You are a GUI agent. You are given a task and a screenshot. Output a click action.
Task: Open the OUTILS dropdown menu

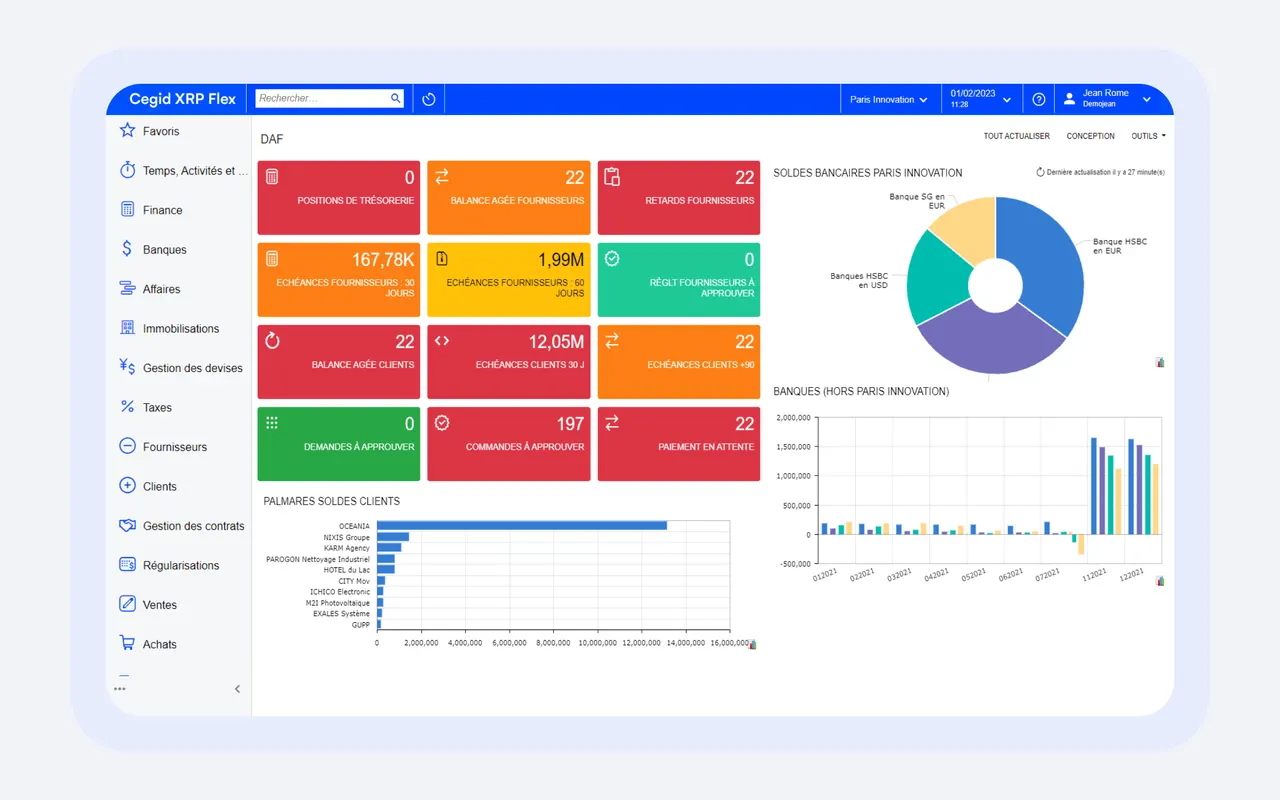(x=1148, y=136)
